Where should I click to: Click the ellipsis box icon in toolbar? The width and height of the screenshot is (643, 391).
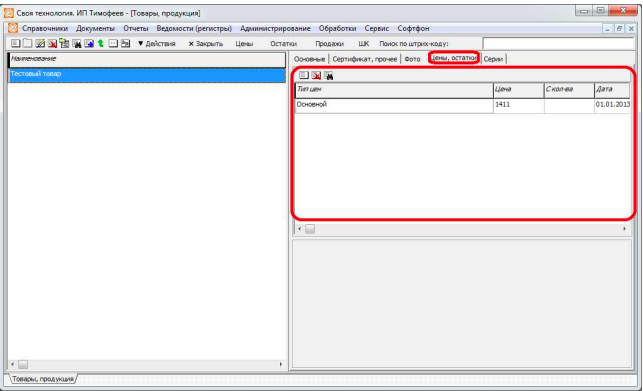pos(113,43)
